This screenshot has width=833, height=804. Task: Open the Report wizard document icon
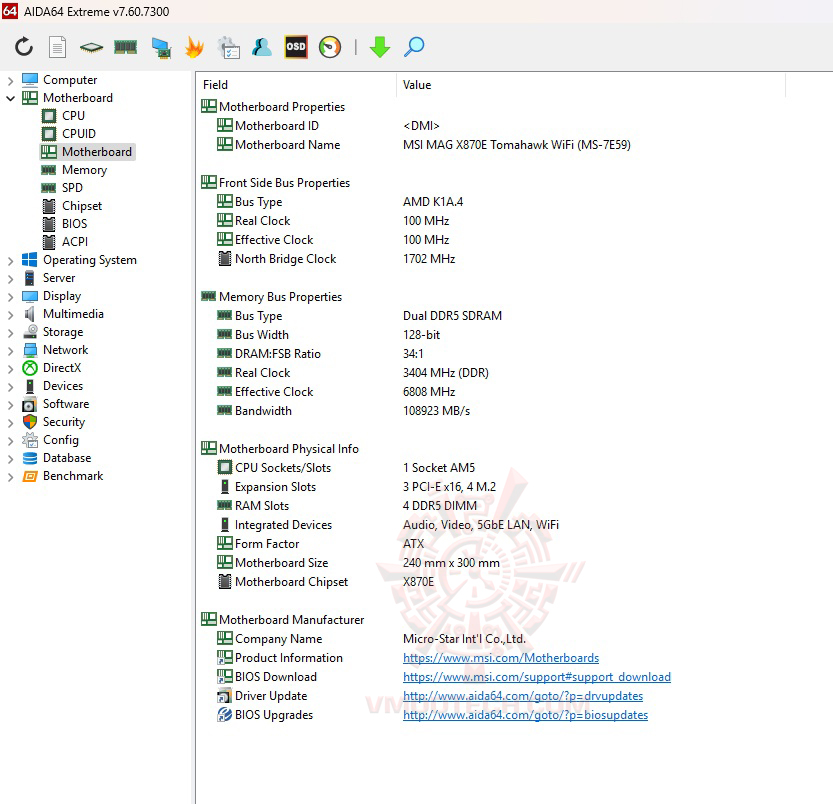(x=57, y=46)
